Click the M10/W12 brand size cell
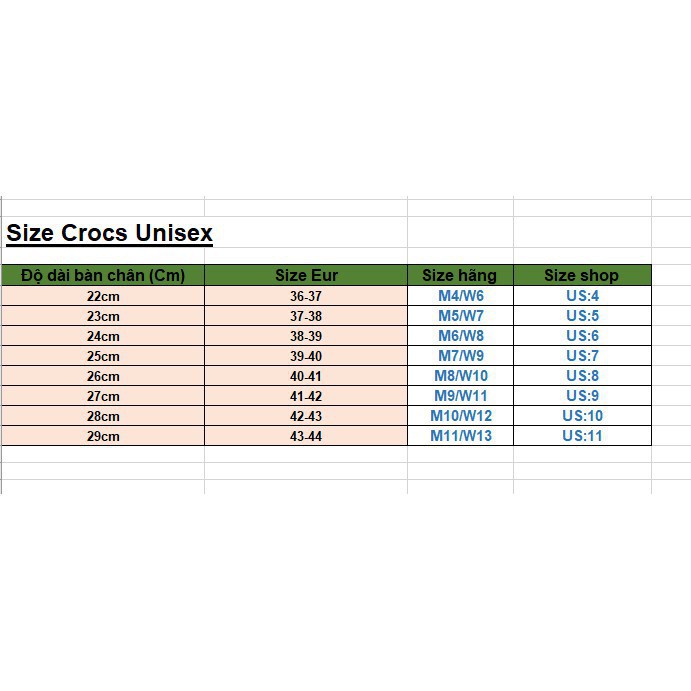Viewport: 691px width, 691px height. click(x=460, y=416)
